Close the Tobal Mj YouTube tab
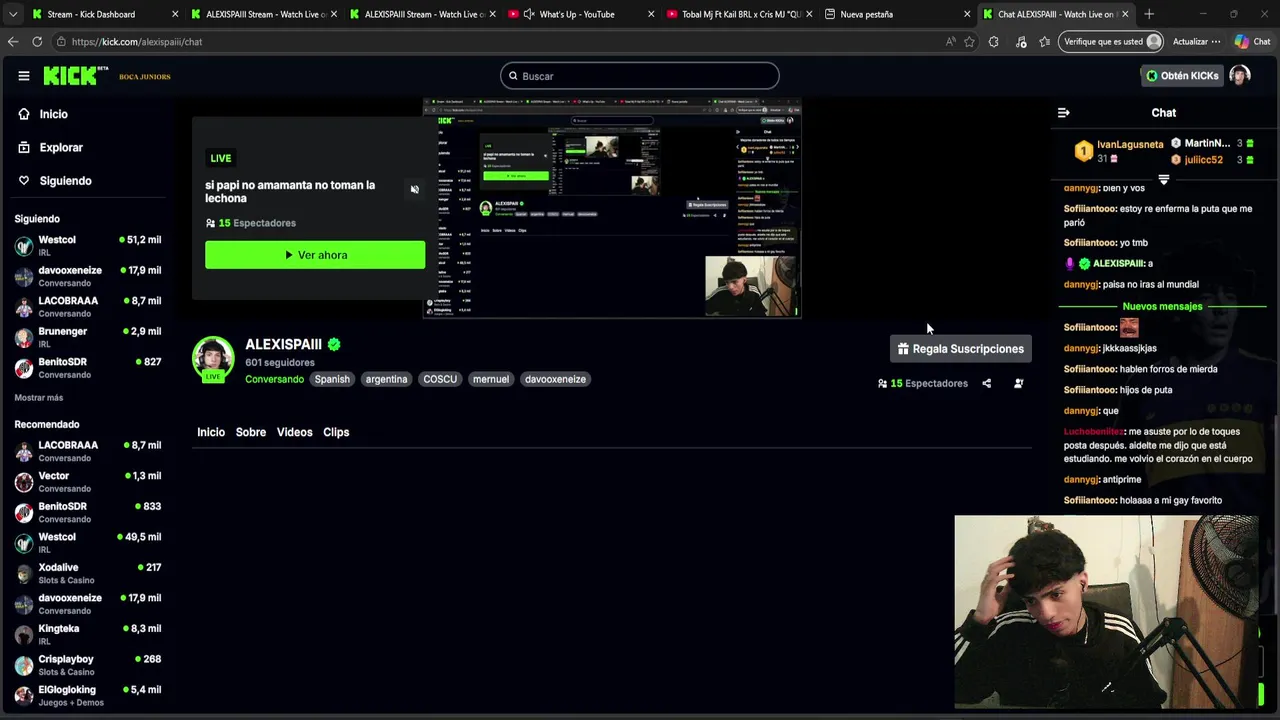Screen dimensions: 1280x720 809,14
